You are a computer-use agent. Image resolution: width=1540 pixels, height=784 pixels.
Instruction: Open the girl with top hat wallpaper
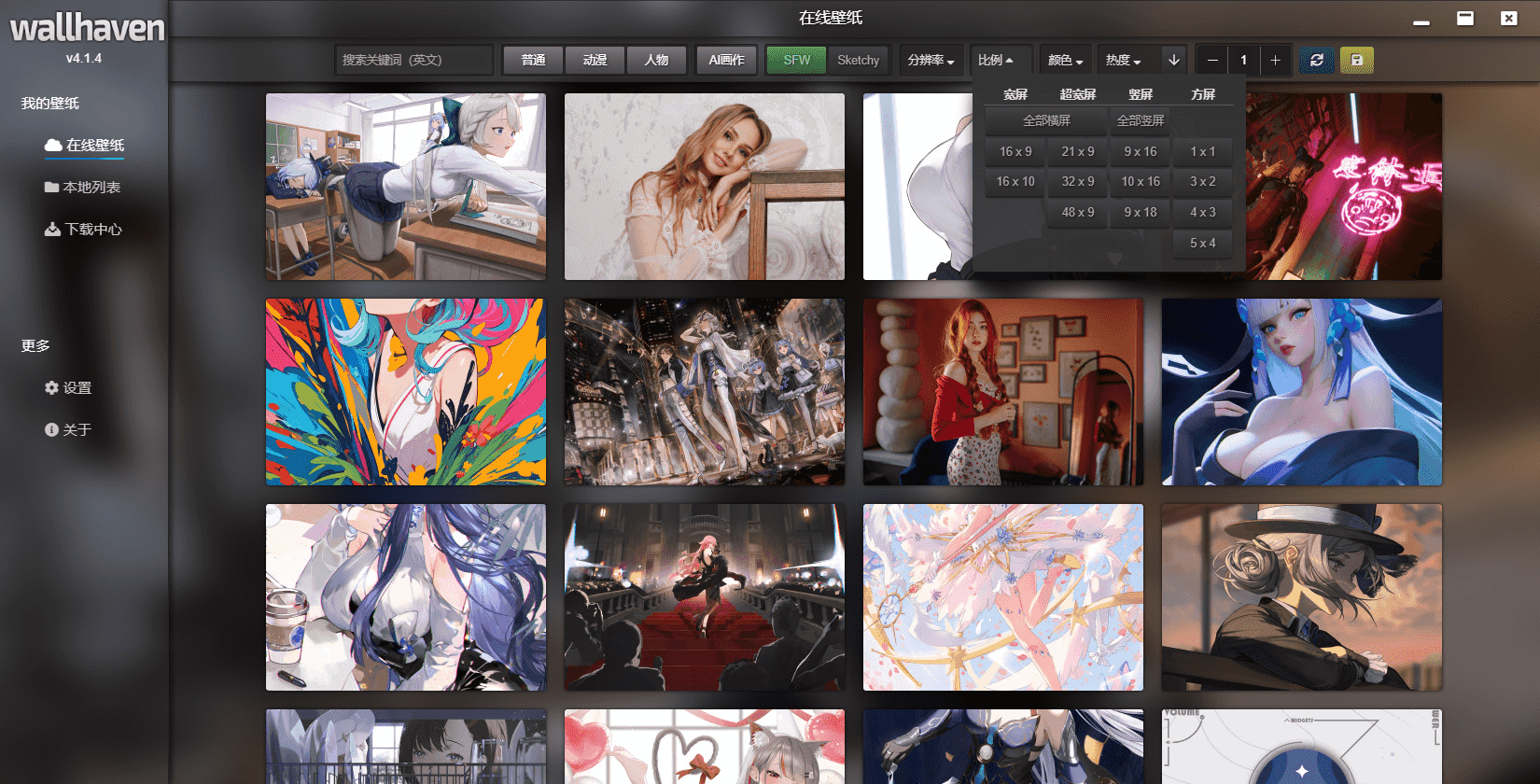pos(1302,597)
